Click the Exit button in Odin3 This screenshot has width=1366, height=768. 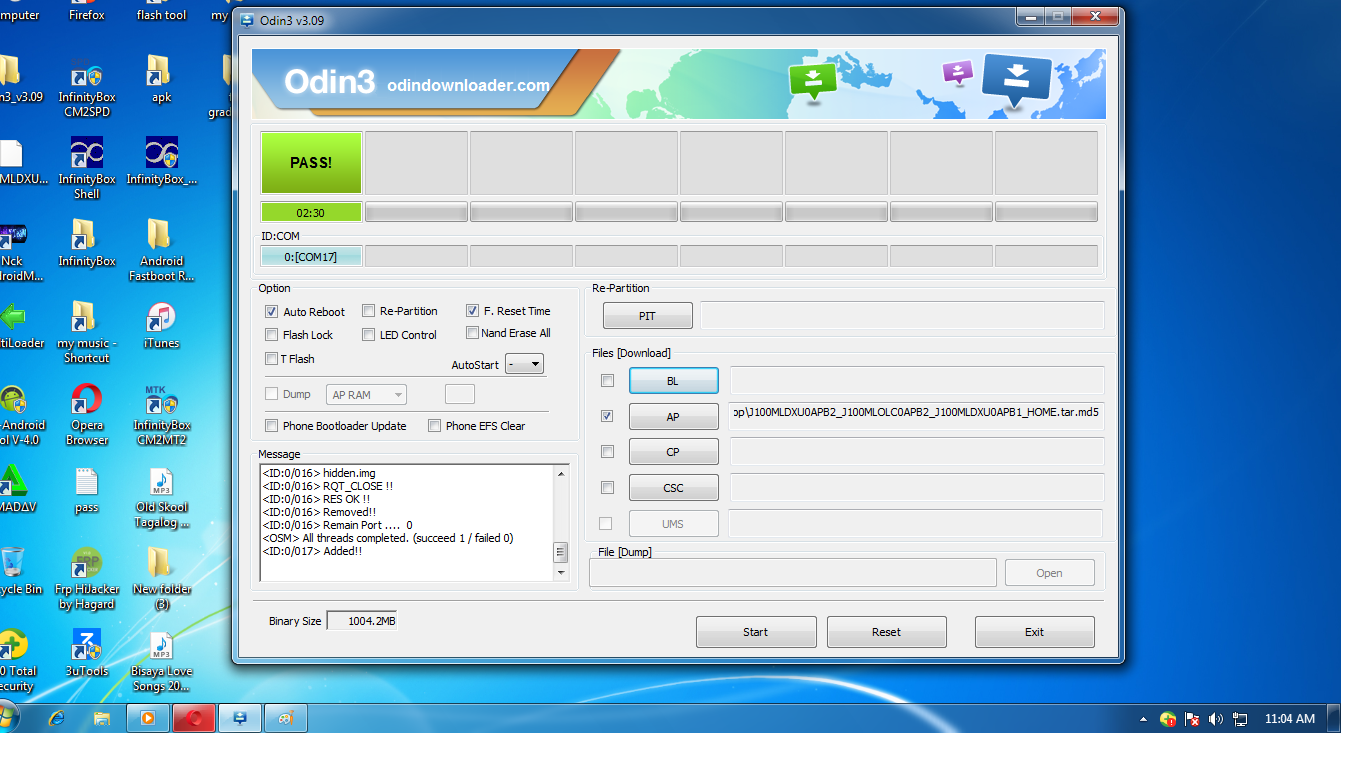(x=1034, y=632)
